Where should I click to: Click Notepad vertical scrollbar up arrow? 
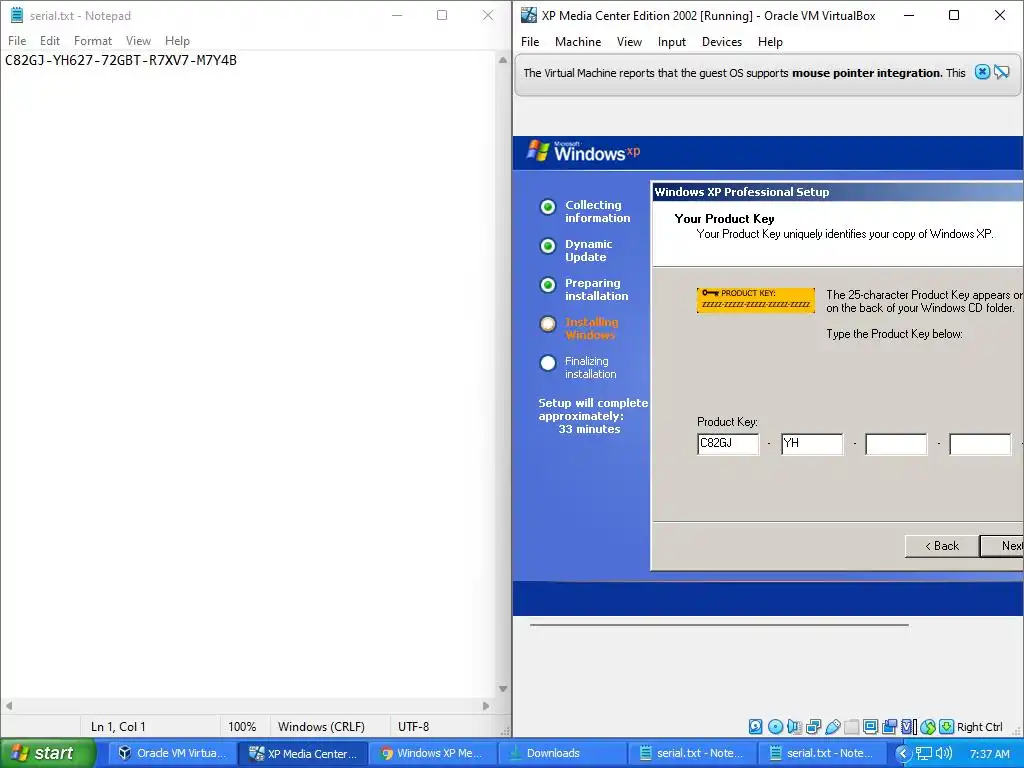click(502, 60)
